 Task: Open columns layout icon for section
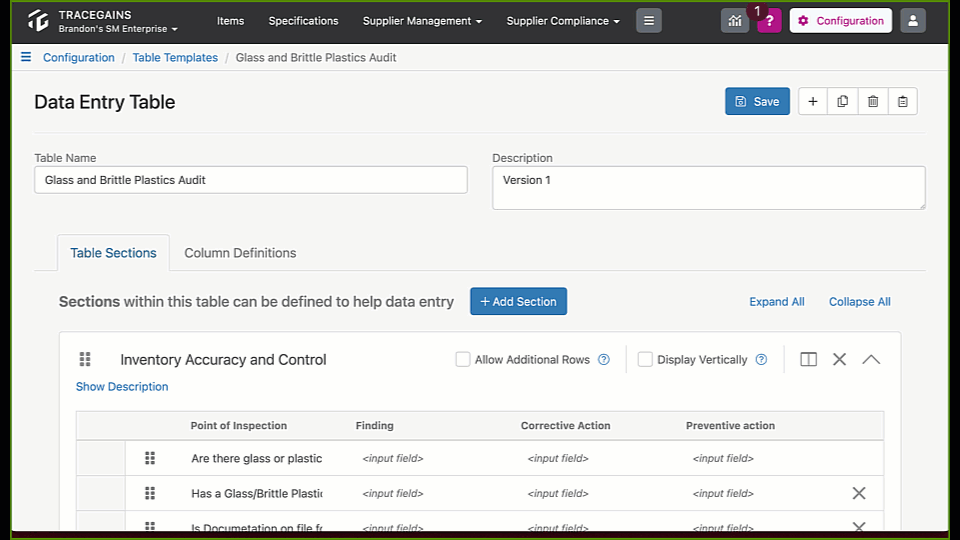[x=808, y=359]
